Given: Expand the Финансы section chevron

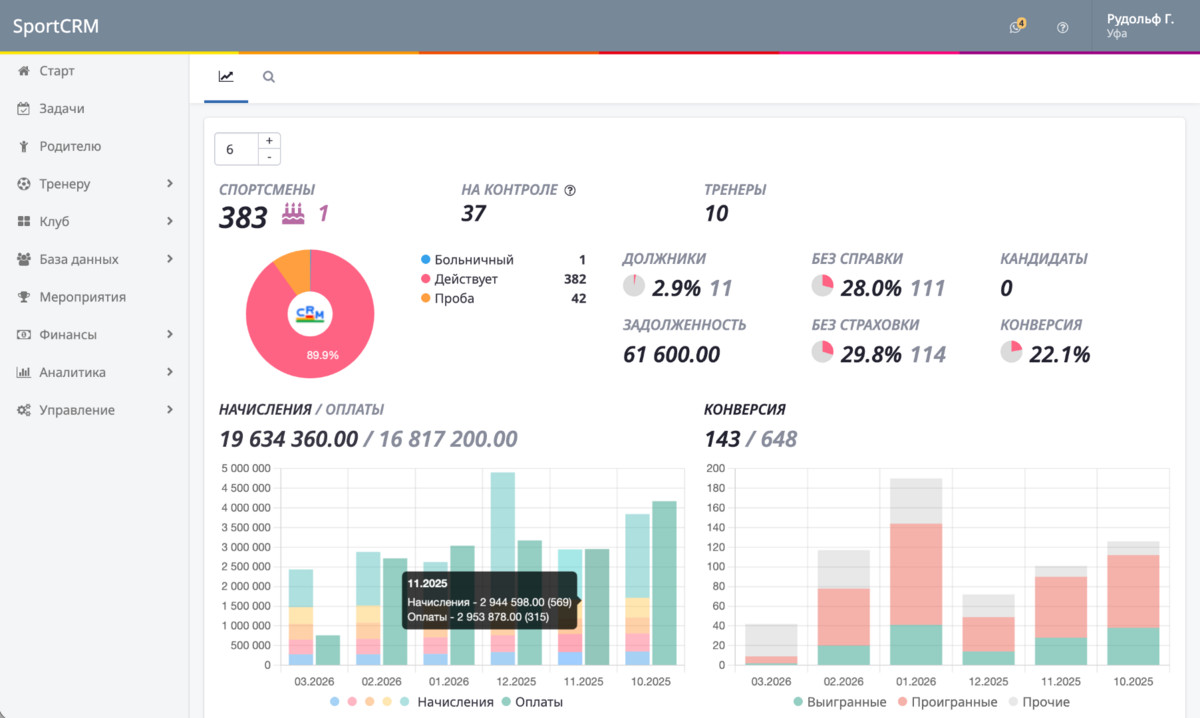Looking at the screenshot, I should [170, 335].
